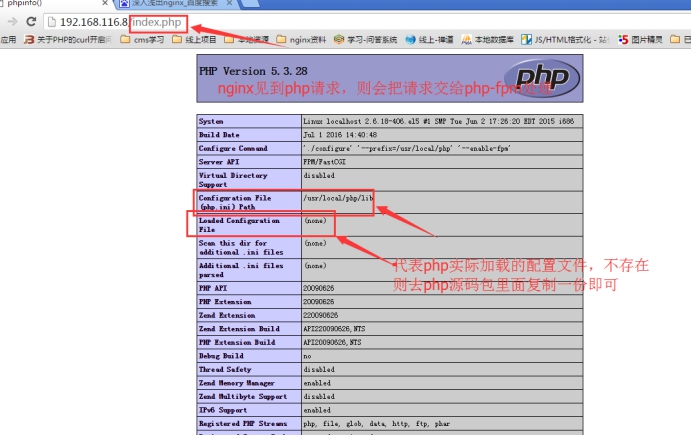Open a new tab with the new-tab button
This screenshot has height=436, width=692.
(251, 4)
